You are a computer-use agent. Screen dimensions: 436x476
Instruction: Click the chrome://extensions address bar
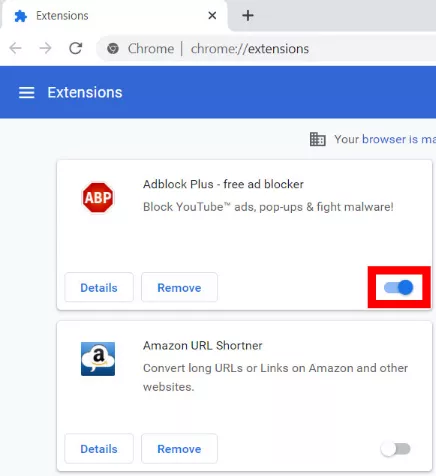pos(267,49)
